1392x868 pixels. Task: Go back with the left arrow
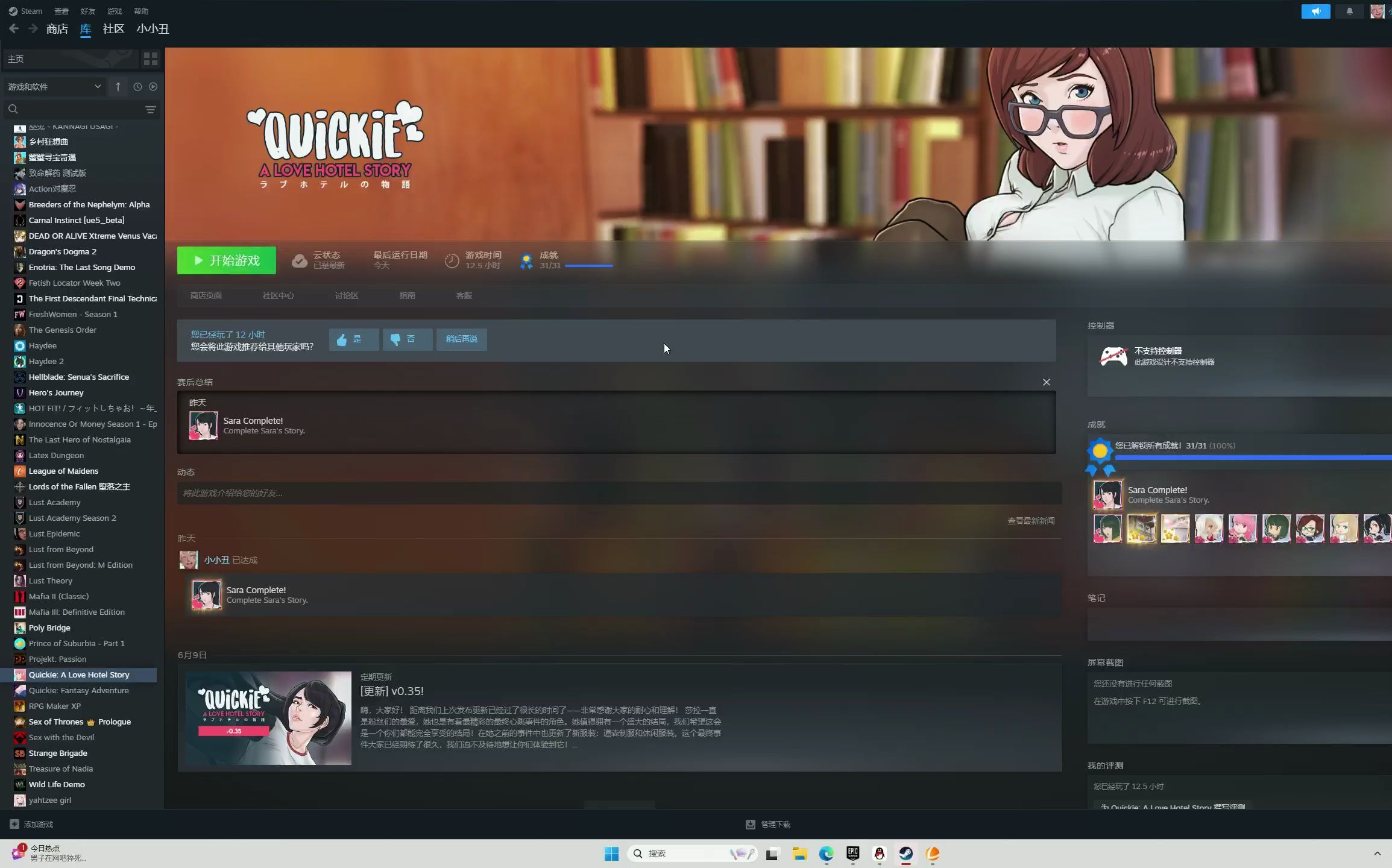tap(14, 28)
